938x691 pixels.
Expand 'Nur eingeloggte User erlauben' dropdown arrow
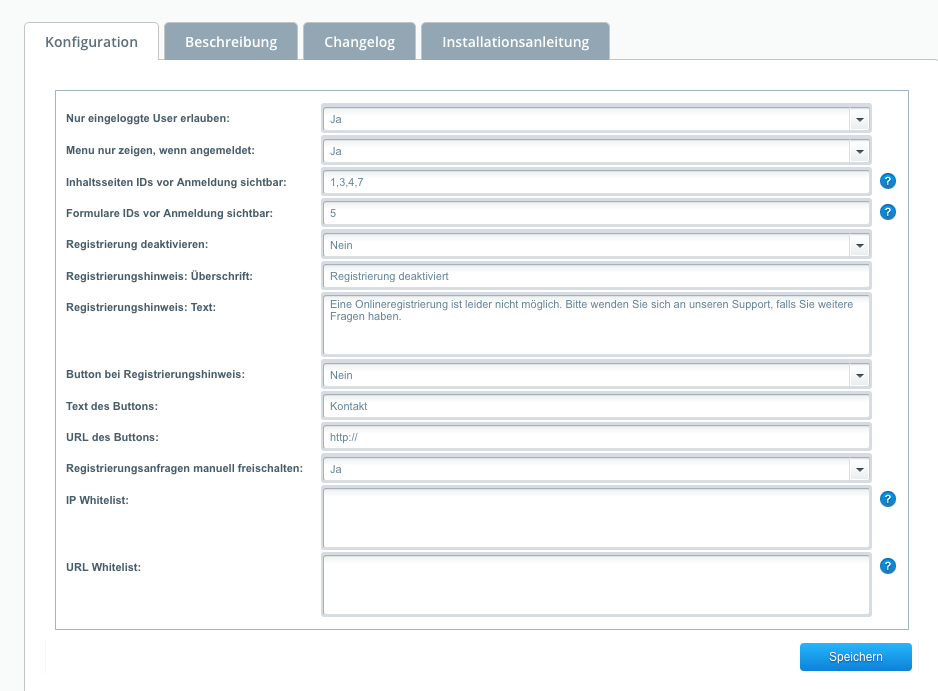[x=860, y=119]
